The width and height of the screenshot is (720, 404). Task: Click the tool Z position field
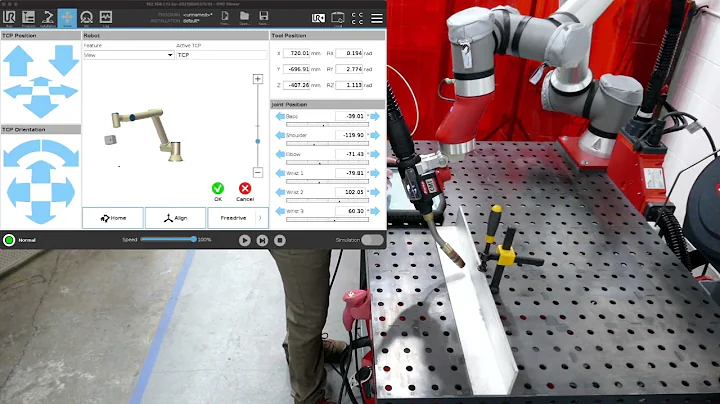pos(297,85)
